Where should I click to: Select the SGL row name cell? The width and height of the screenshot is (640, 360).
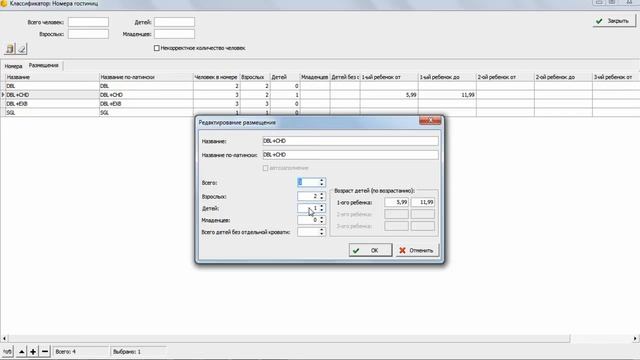(x=52, y=112)
